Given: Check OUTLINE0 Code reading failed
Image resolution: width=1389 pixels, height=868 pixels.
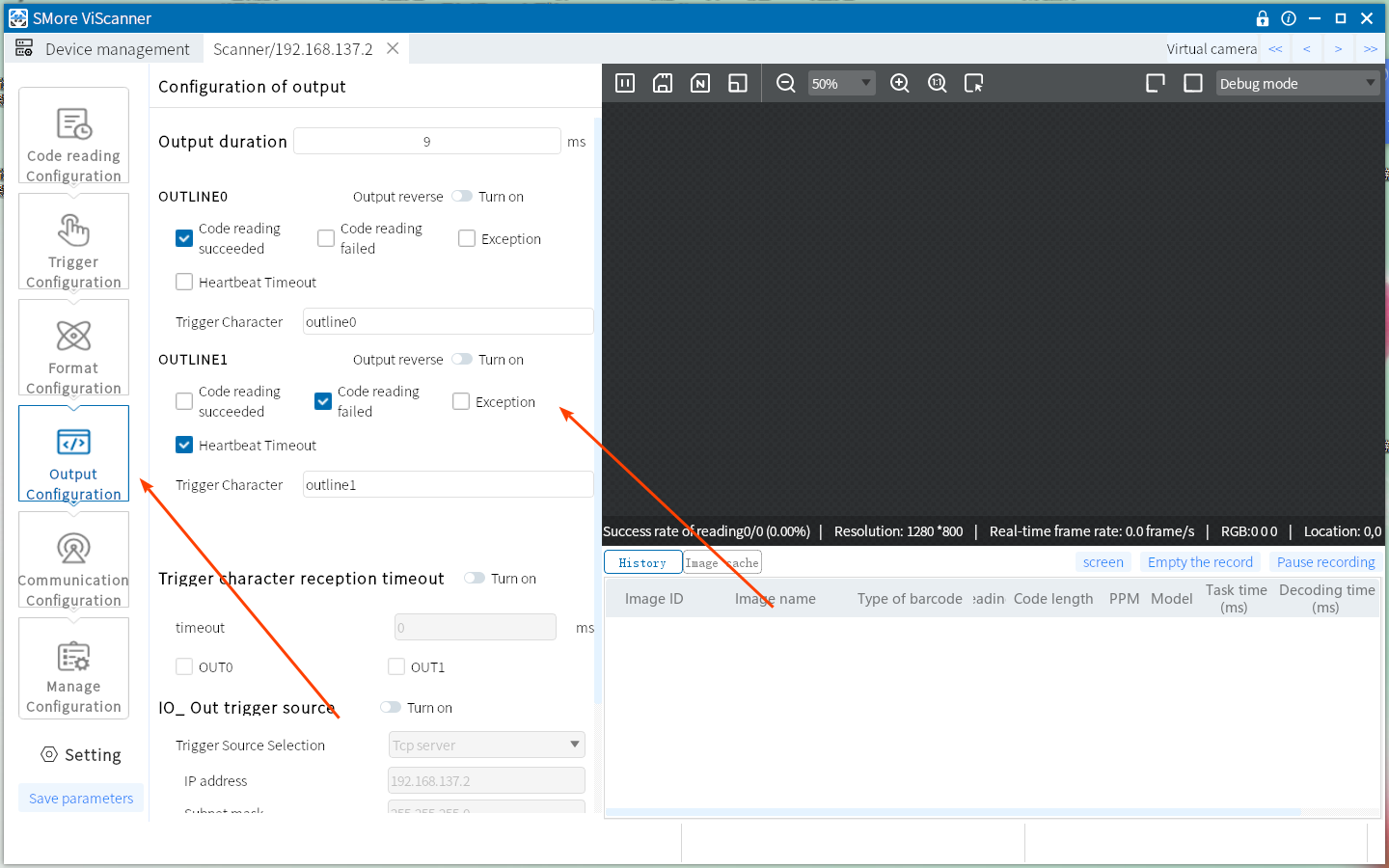Looking at the screenshot, I should point(326,238).
